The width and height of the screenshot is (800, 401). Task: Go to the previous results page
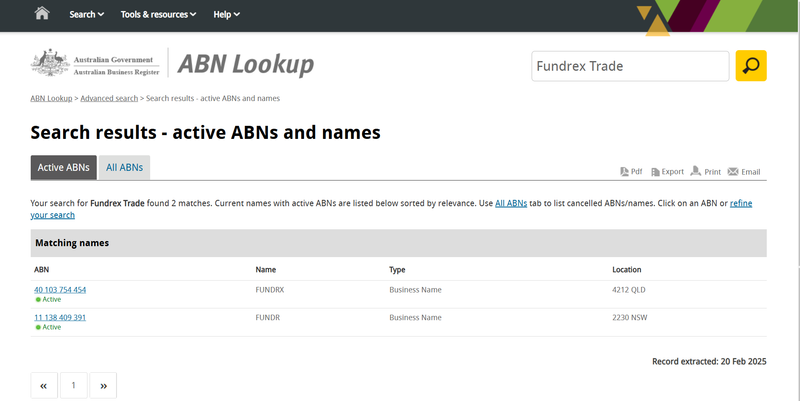coord(44,386)
